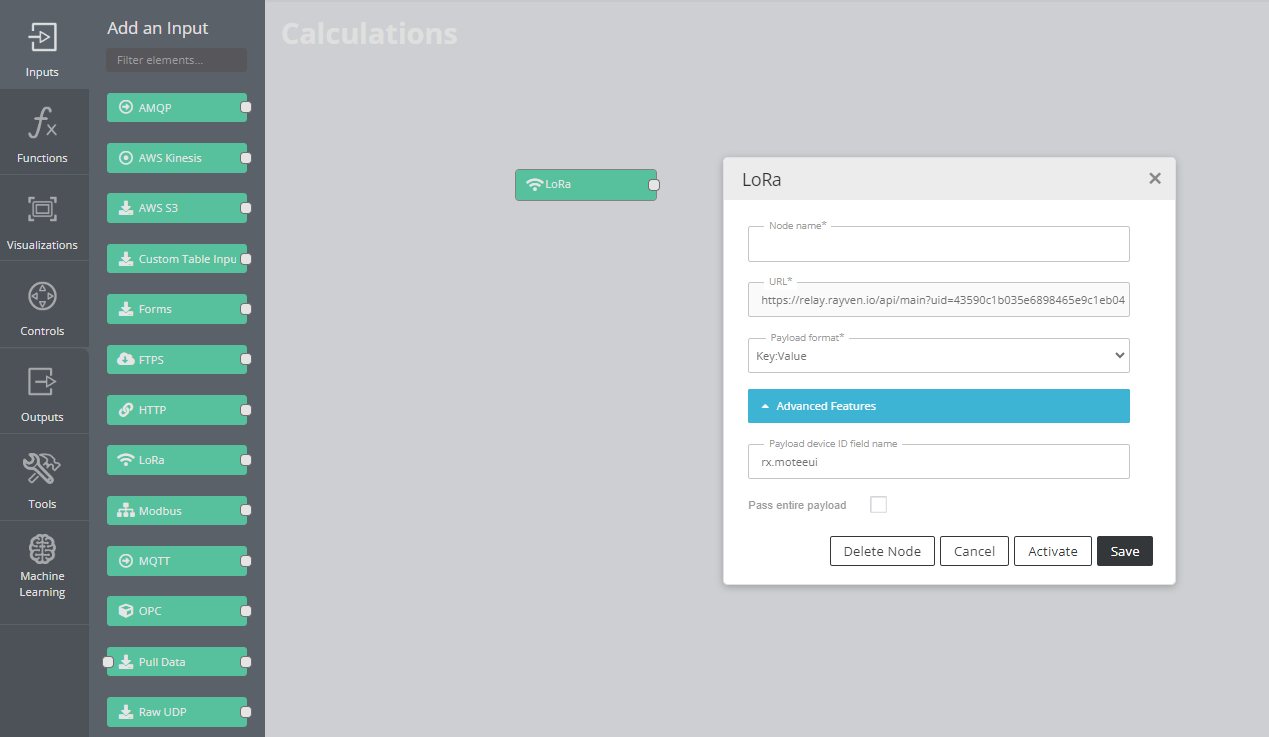Click the Save button
This screenshot has height=737, width=1269.
(x=1125, y=551)
